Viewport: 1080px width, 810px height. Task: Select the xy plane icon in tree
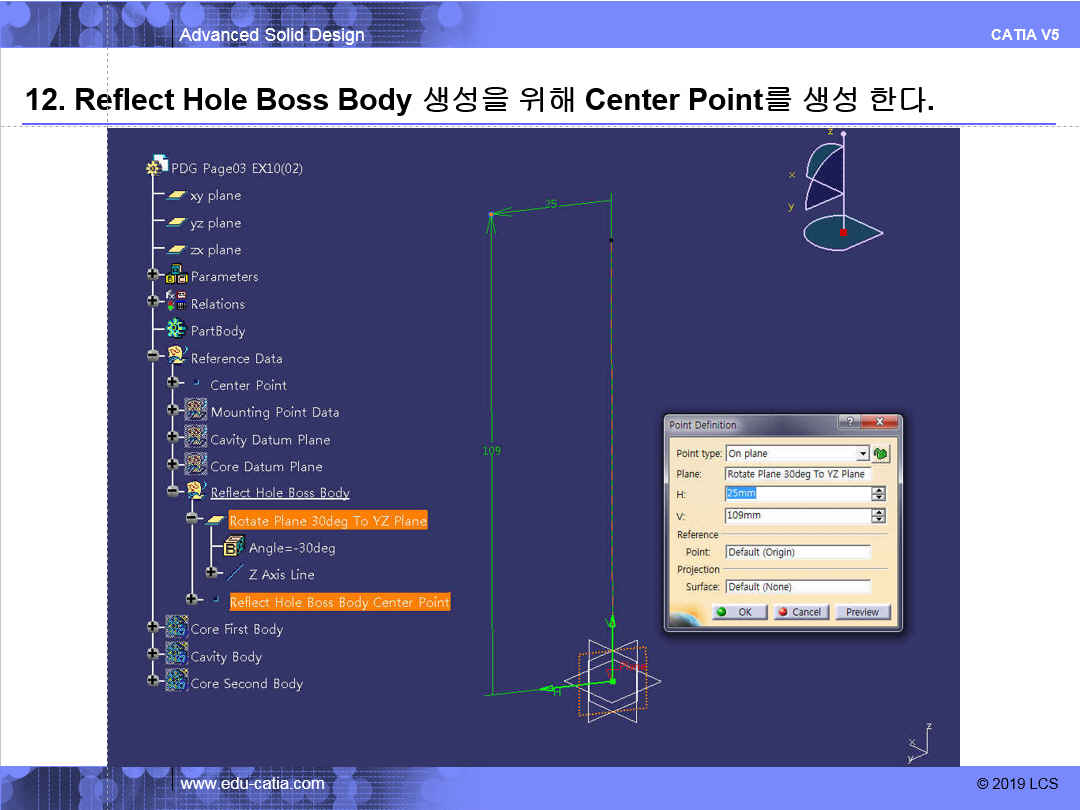176,196
